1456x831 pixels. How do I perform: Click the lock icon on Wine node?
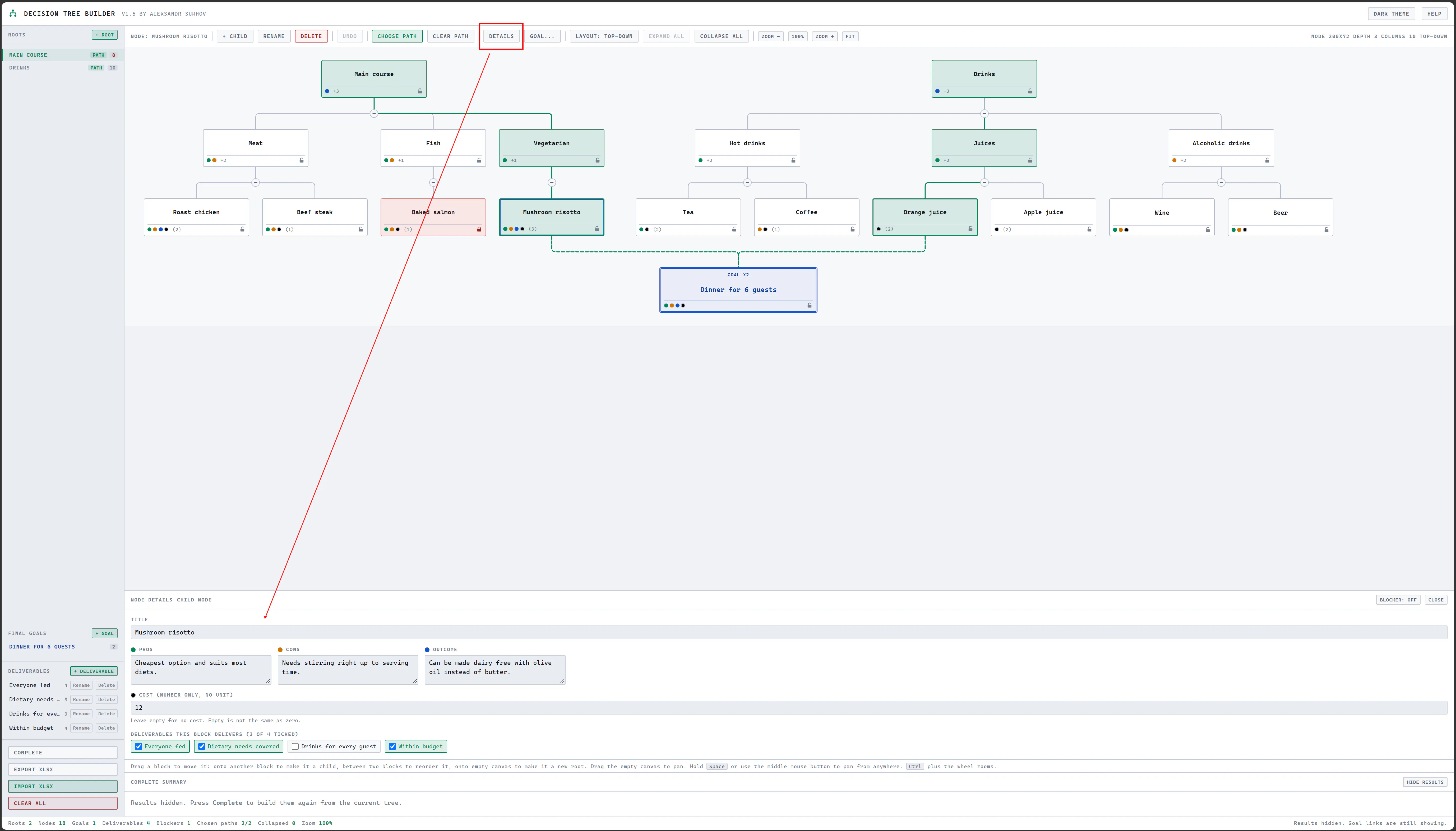pyautogui.click(x=1208, y=230)
